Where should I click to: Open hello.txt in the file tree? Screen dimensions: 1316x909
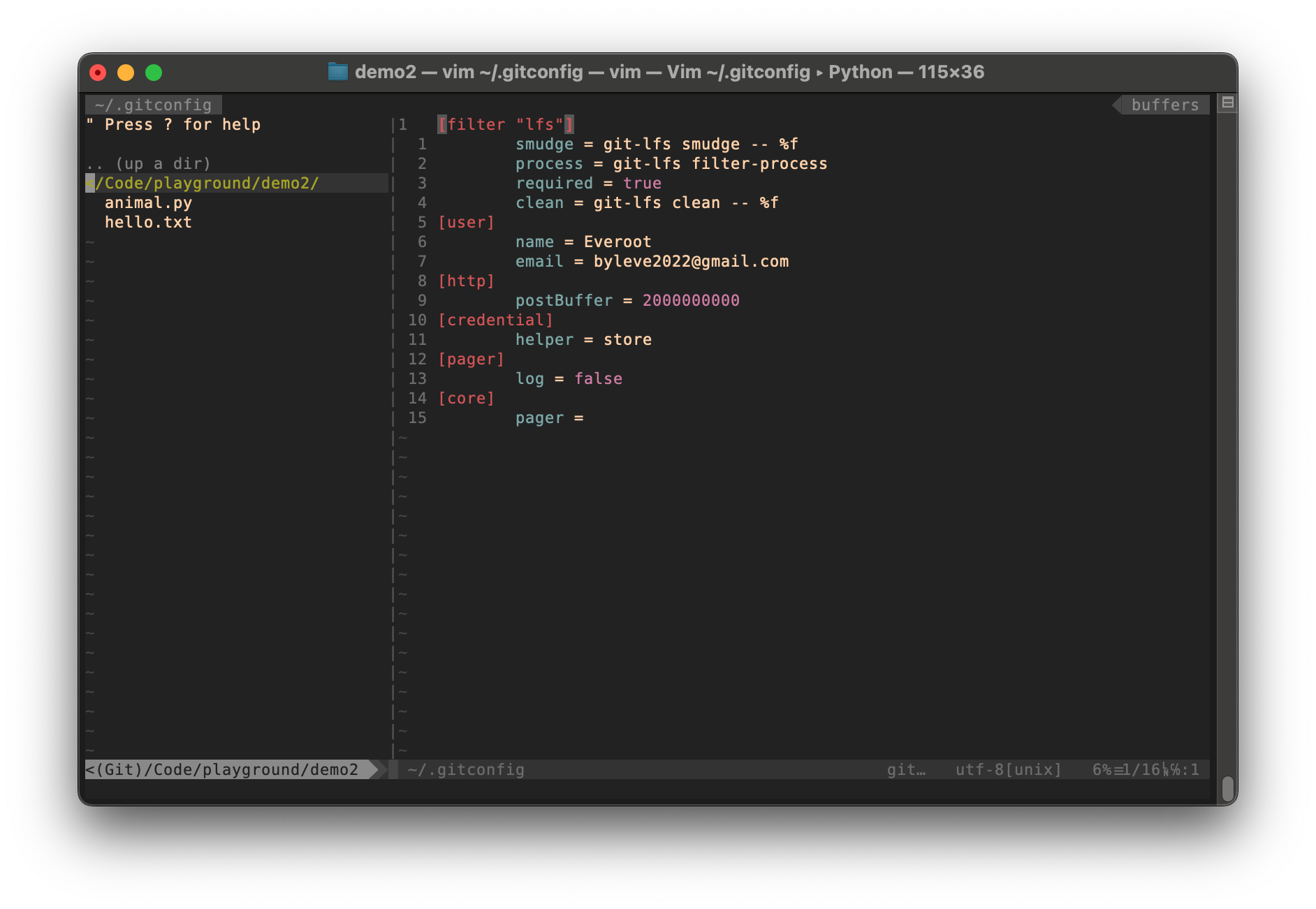148,222
